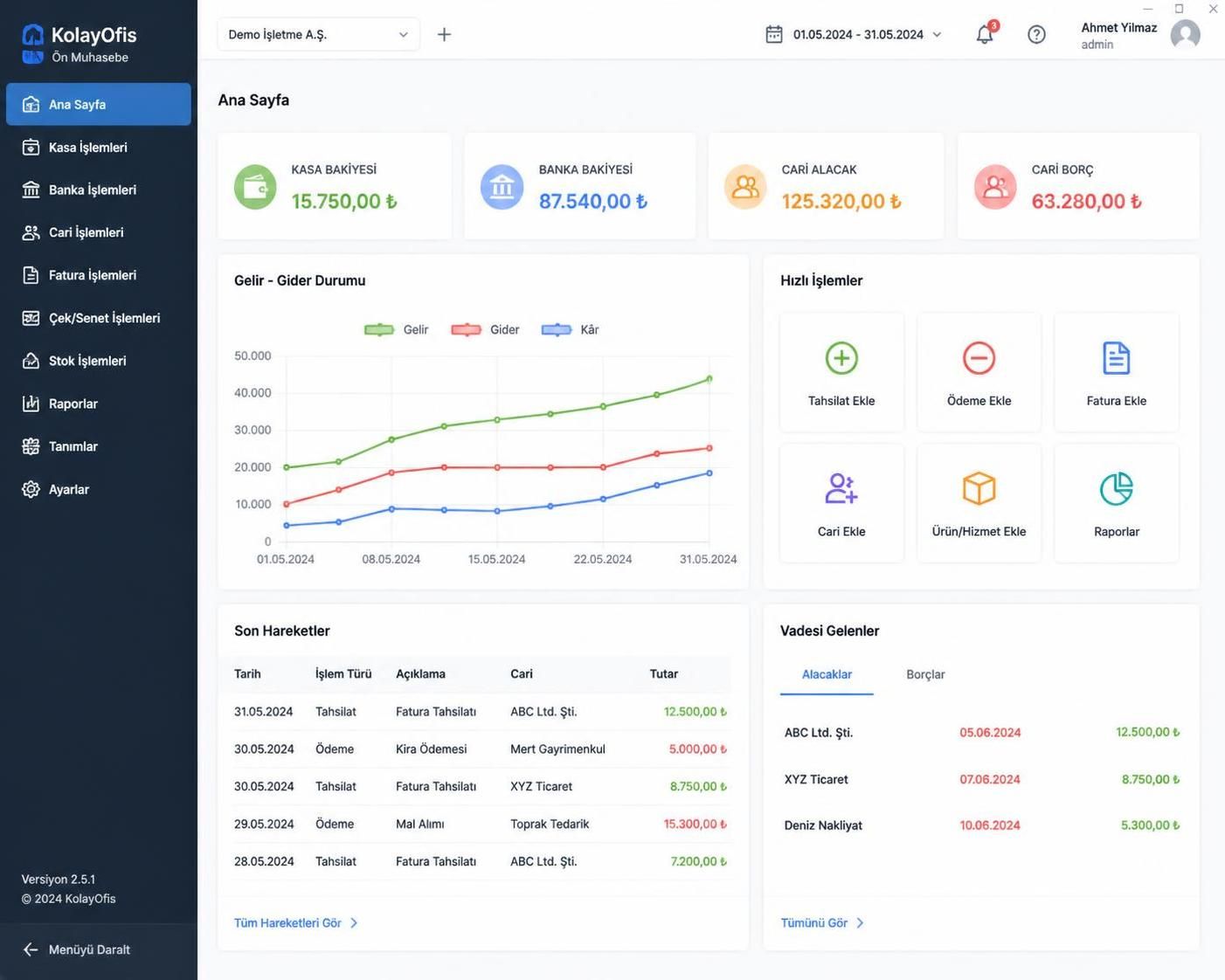Open Kasa İşlemleri in sidebar

(x=99, y=147)
